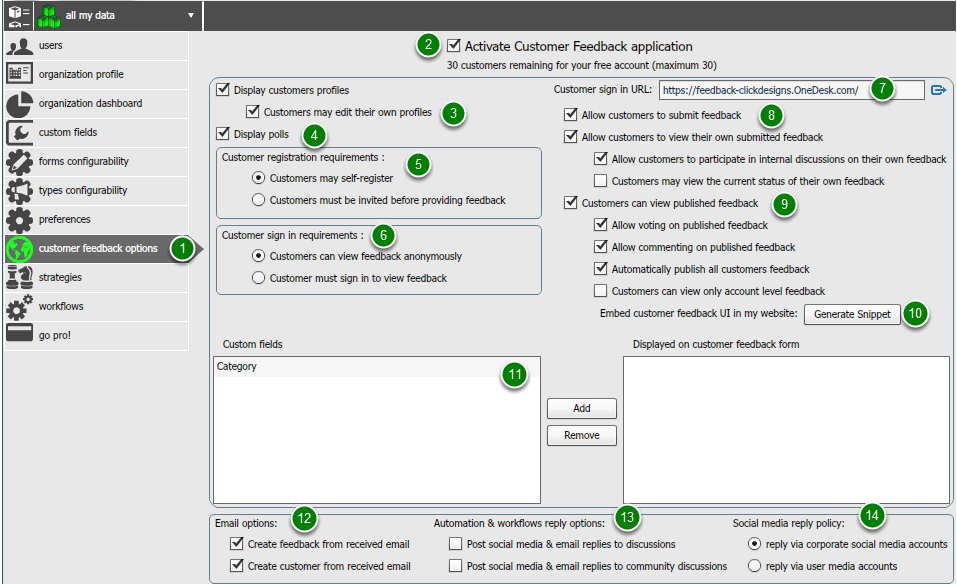Expand the all my data dropdown arrow

[190, 15]
